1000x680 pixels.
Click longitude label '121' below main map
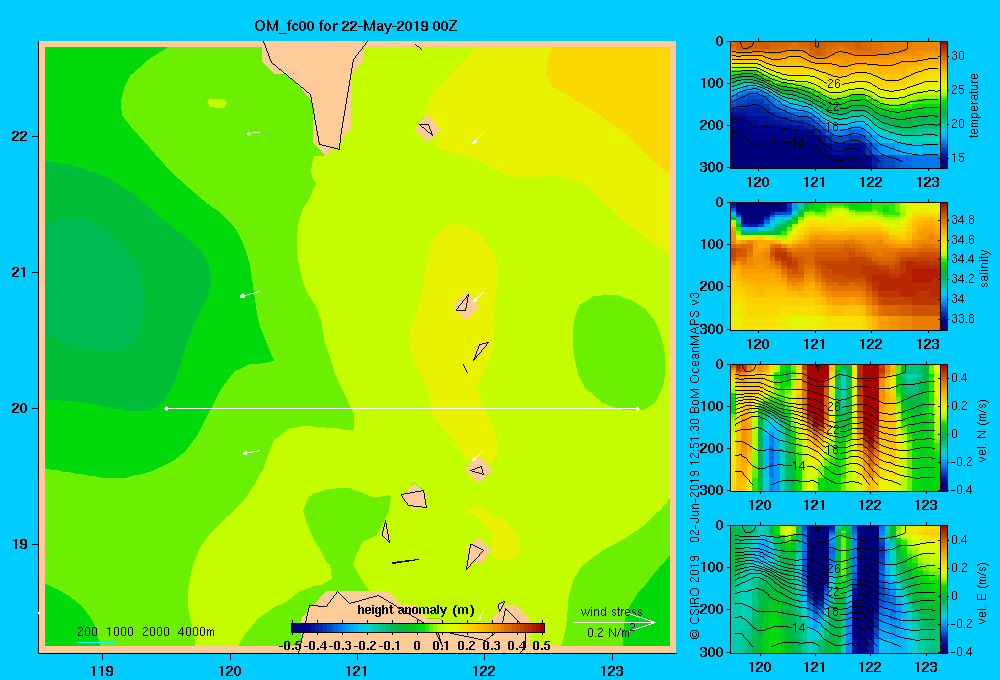click(357, 670)
